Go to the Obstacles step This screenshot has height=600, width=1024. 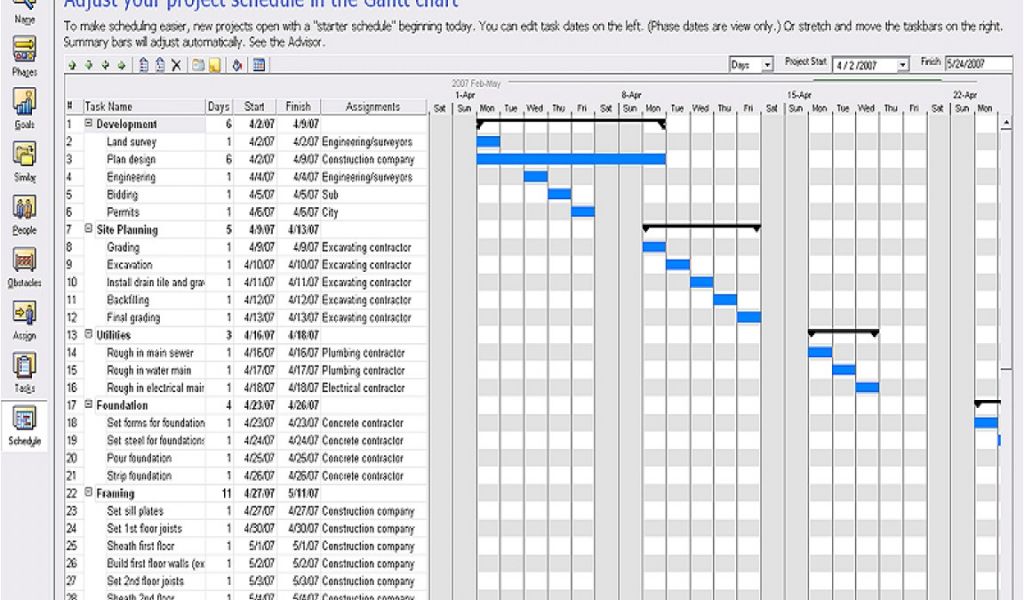[25, 262]
